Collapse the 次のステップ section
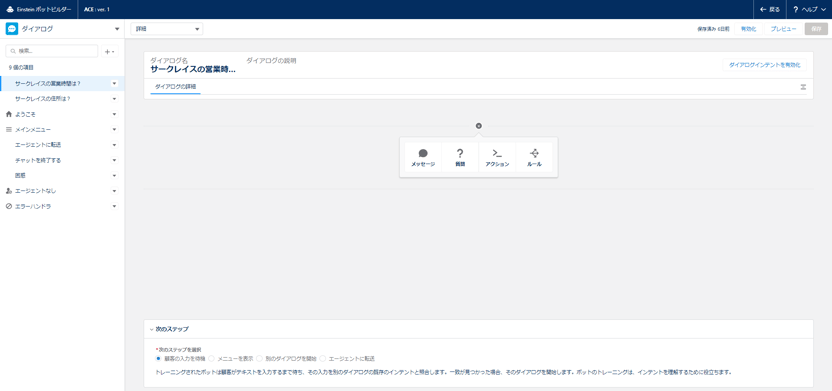Viewport: 832px width, 391px height. [x=152, y=329]
